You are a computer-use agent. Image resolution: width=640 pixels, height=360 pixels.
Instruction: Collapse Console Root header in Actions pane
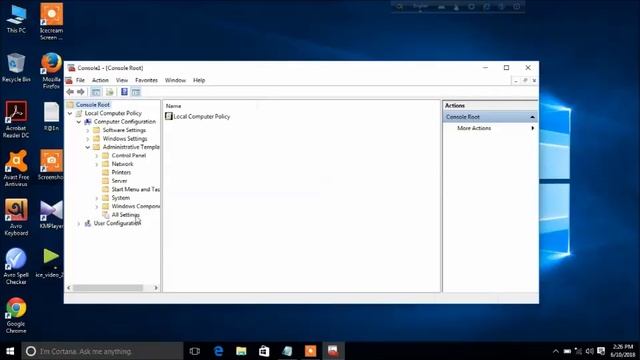pos(532,117)
